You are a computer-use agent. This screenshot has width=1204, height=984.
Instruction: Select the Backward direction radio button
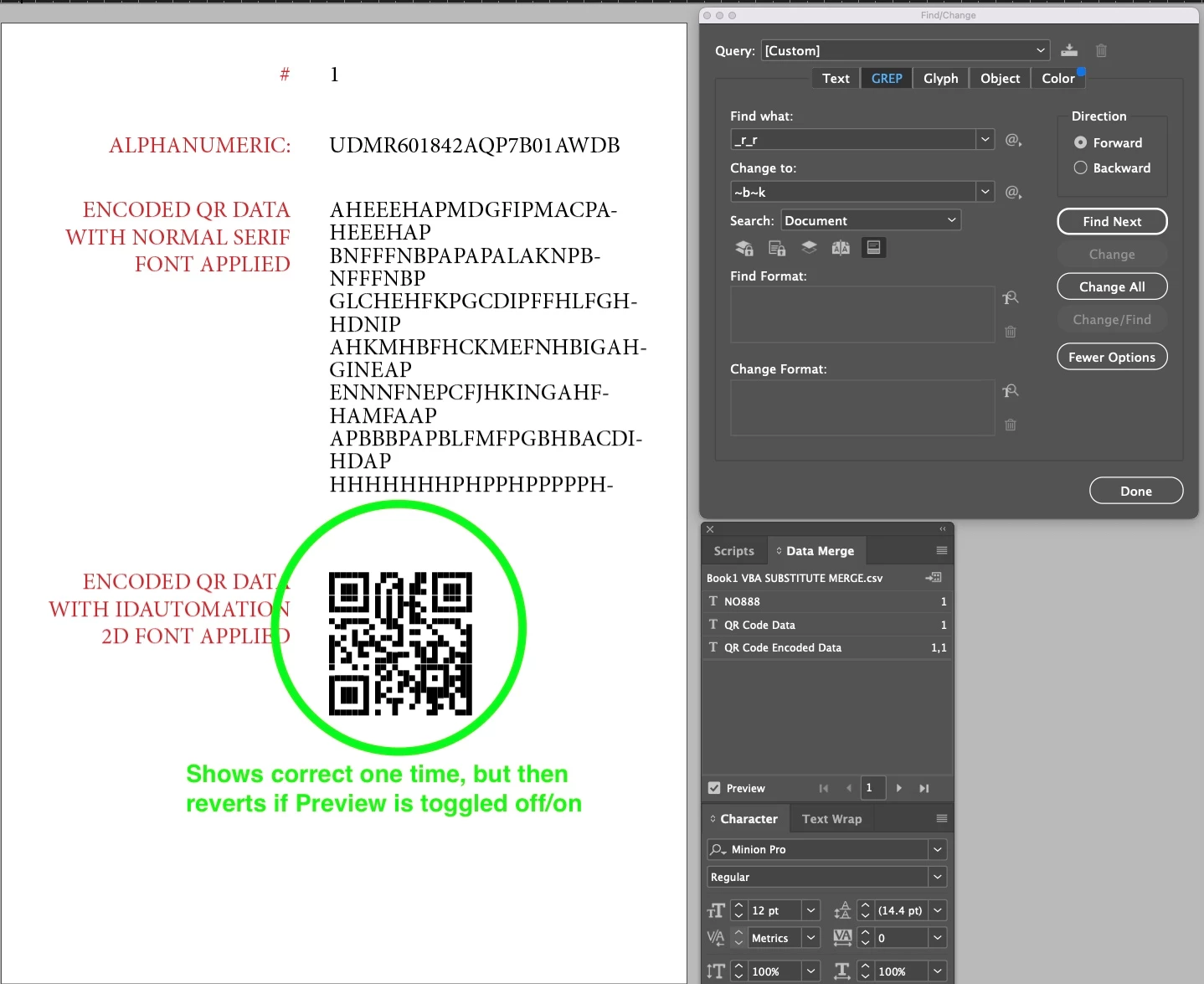point(1081,167)
